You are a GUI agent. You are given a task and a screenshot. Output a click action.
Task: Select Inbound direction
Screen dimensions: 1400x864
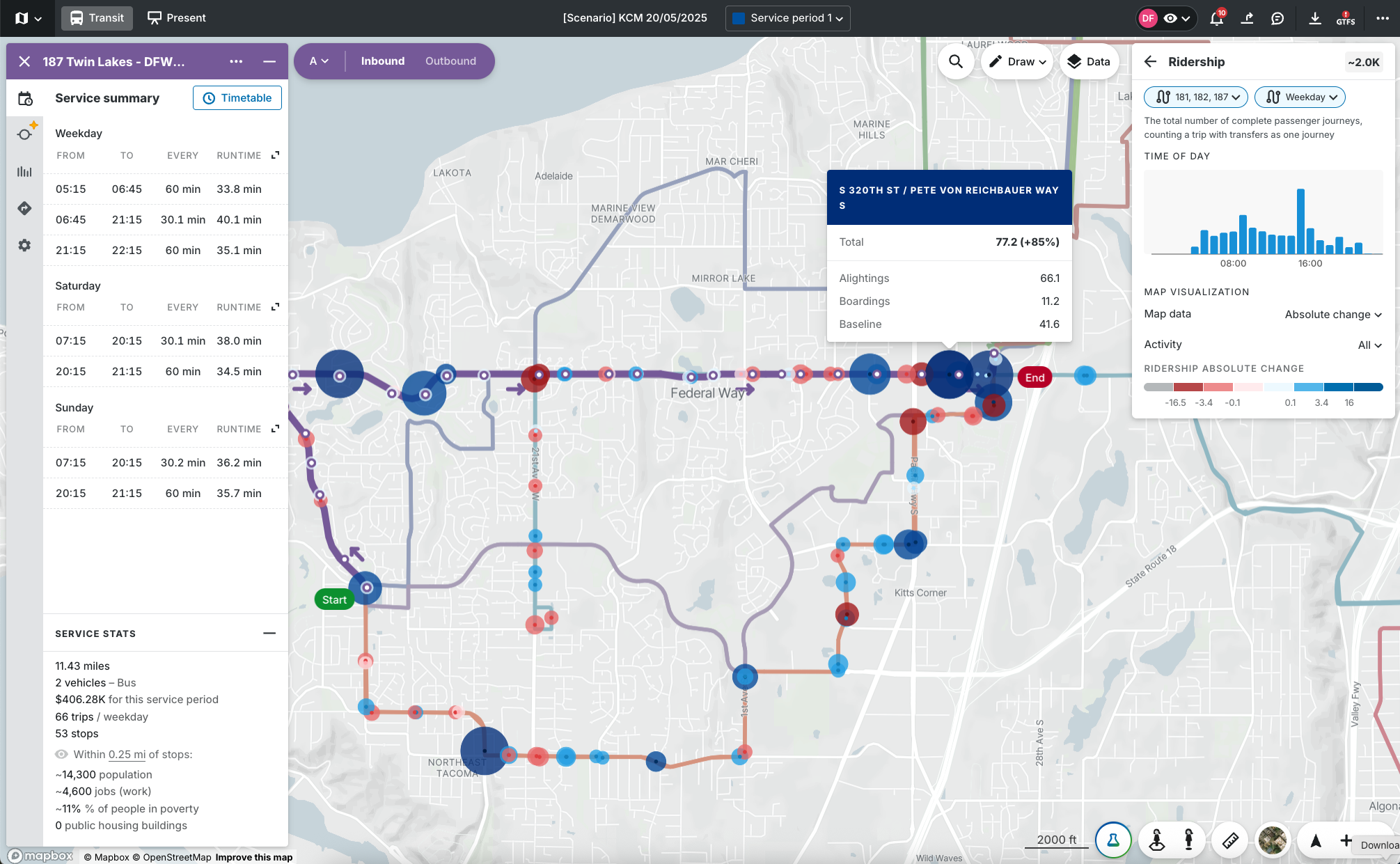tap(382, 61)
